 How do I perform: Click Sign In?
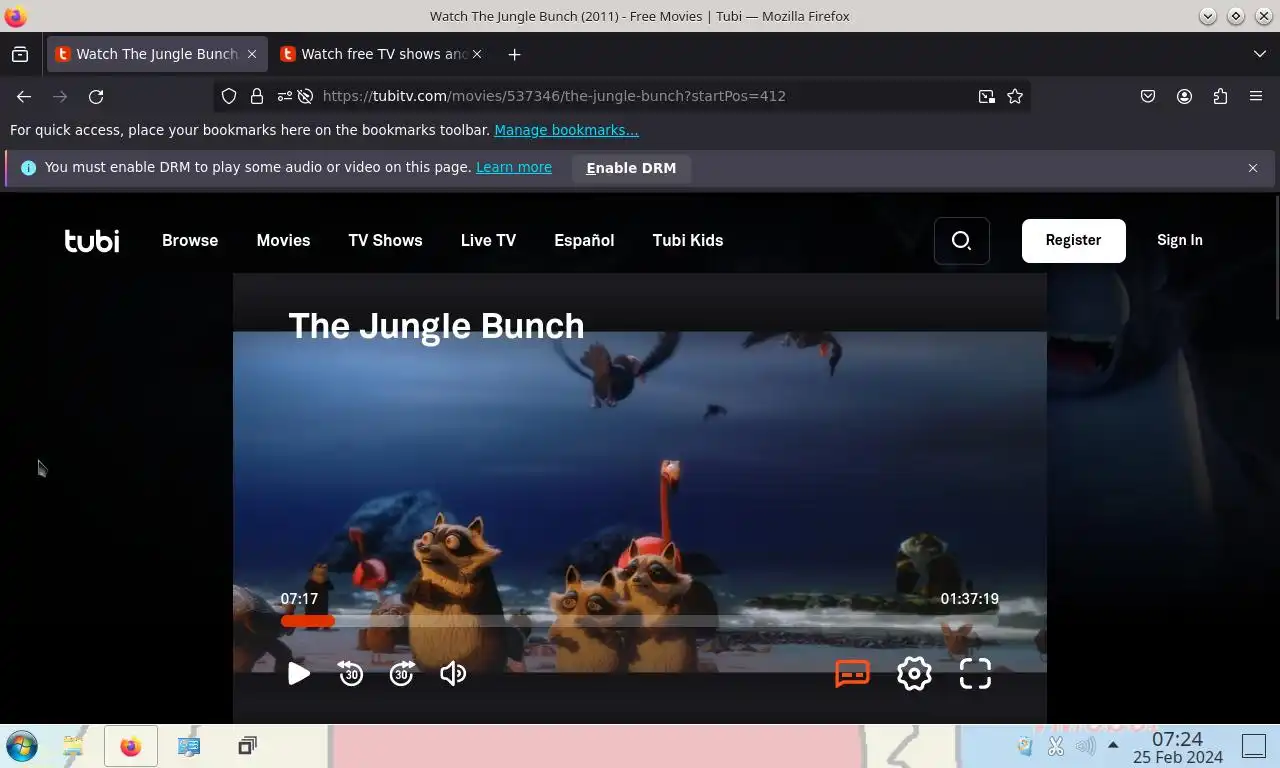[1180, 241]
